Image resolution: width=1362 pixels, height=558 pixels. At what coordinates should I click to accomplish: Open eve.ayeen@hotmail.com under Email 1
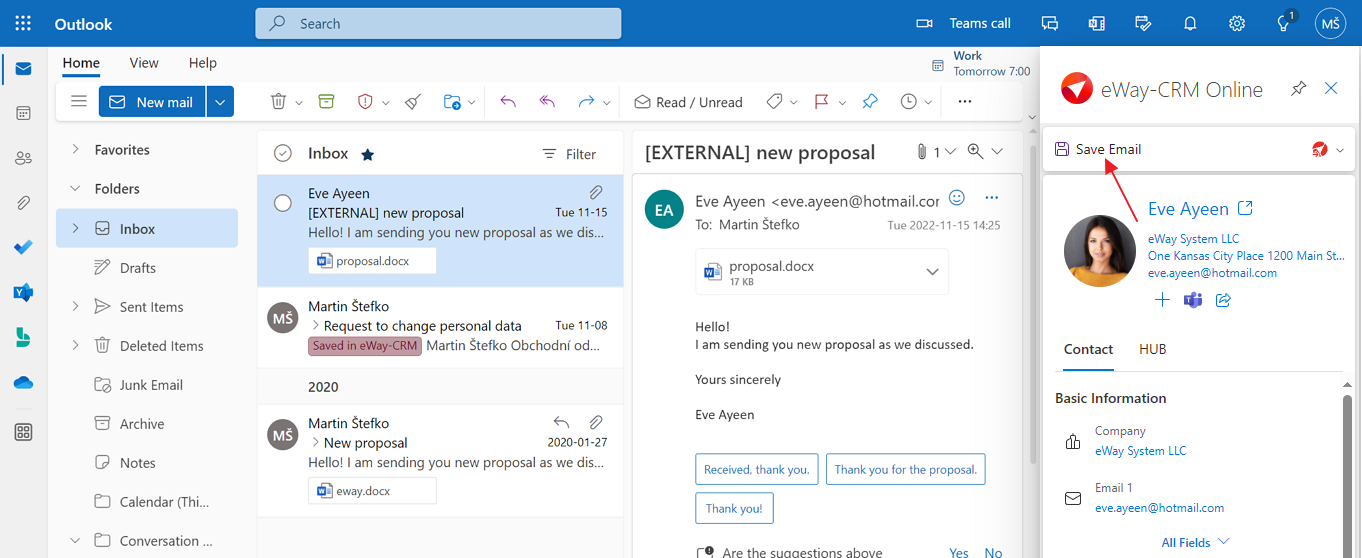pos(1159,507)
